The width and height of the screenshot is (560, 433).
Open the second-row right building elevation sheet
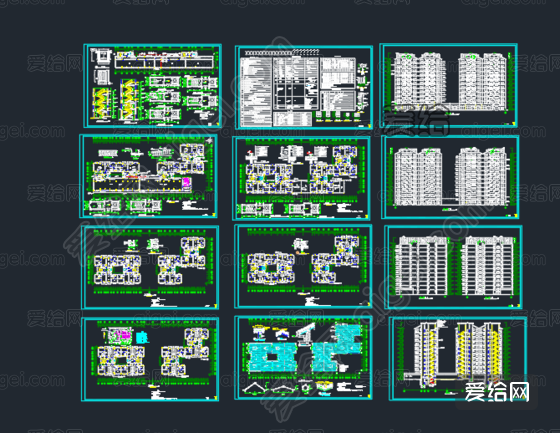[x=450, y=177]
